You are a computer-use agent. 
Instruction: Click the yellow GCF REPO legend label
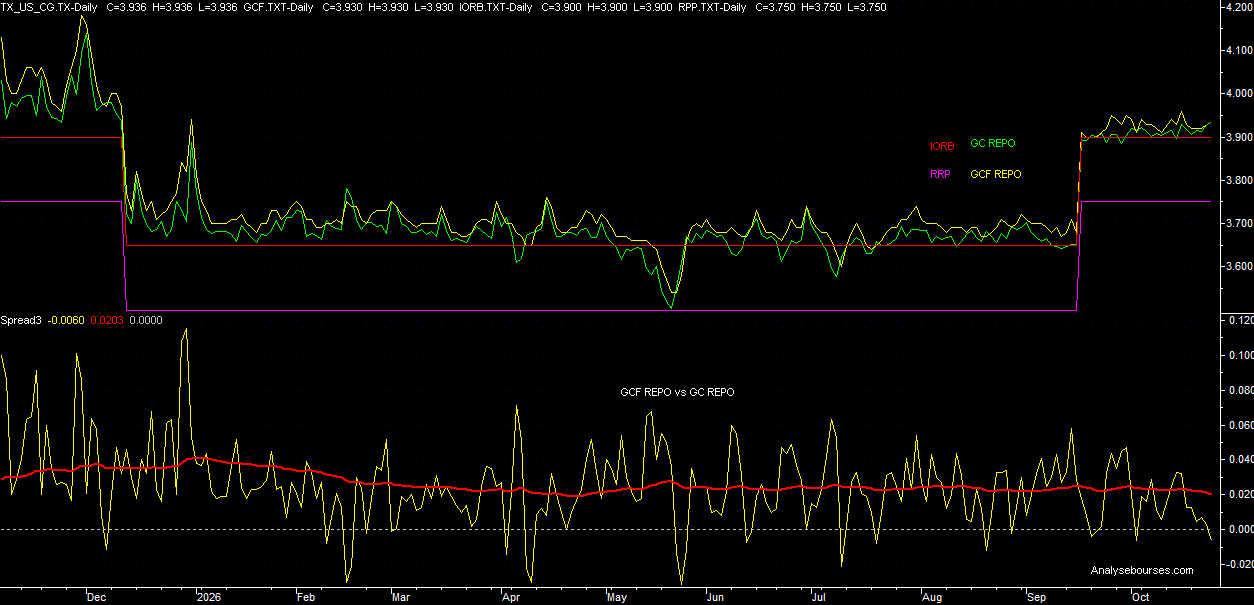[996, 174]
